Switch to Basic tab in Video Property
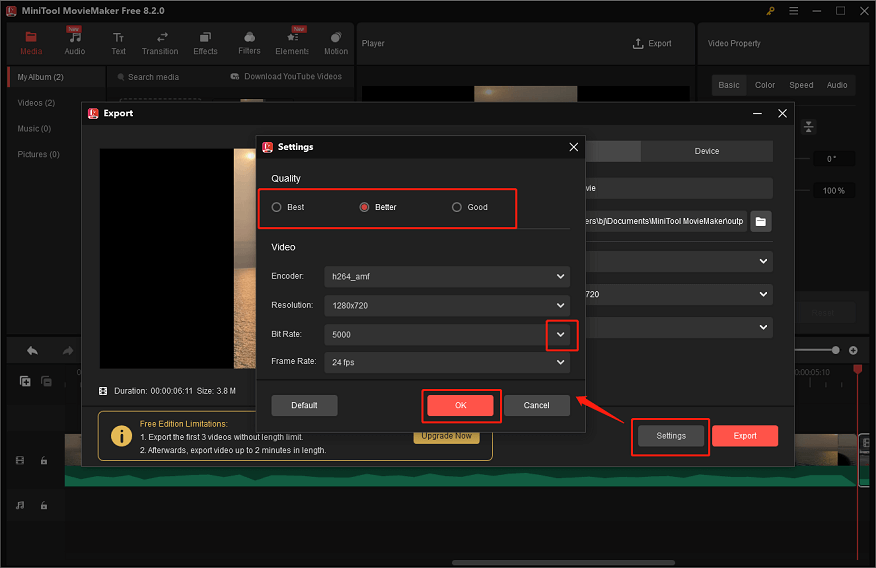 click(729, 85)
